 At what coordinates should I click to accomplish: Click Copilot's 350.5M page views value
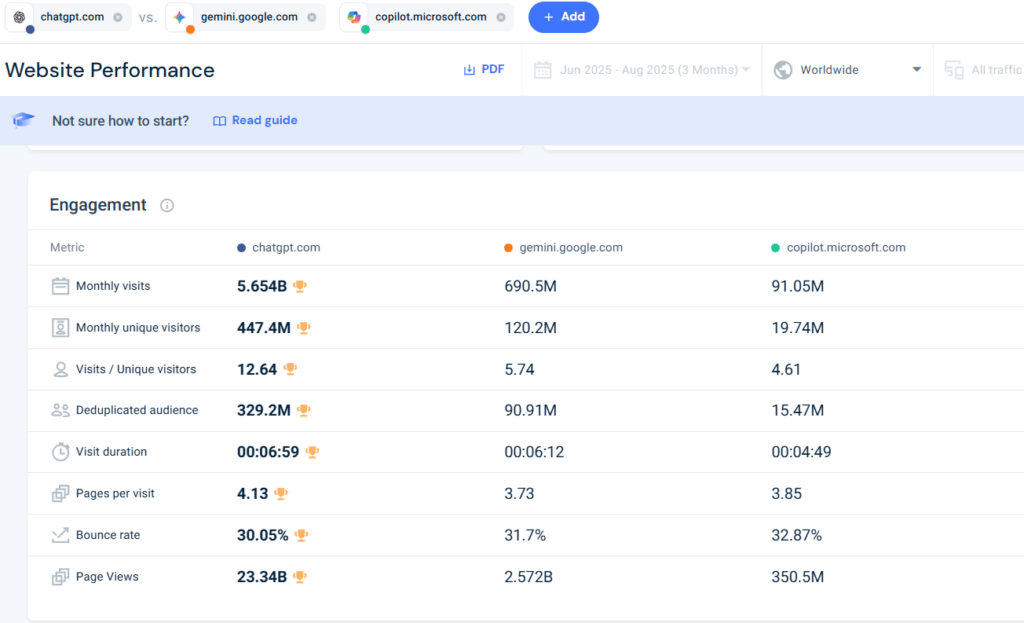797,577
